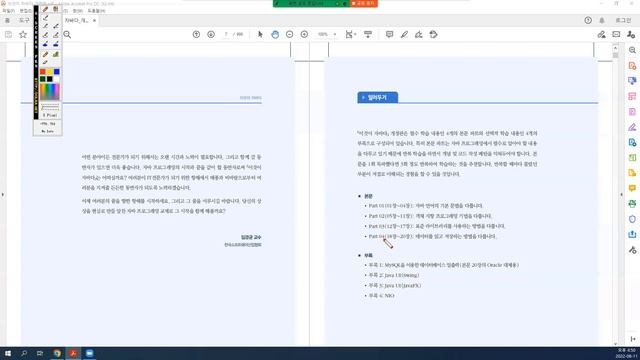Bookmark with the star icon
This screenshot has width=640, height=360.
pyautogui.click(x=23, y=35)
